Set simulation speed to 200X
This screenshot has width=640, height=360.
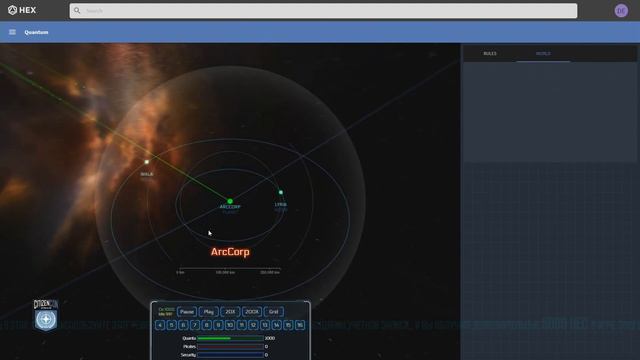252,312
